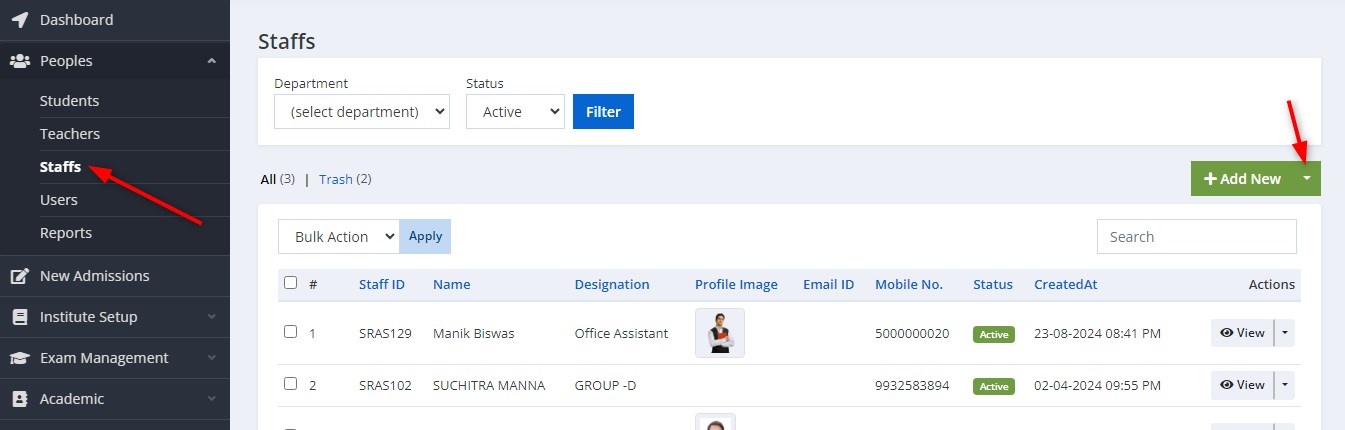1345x430 pixels.
Task: Click the Add New button
Action: click(1242, 179)
